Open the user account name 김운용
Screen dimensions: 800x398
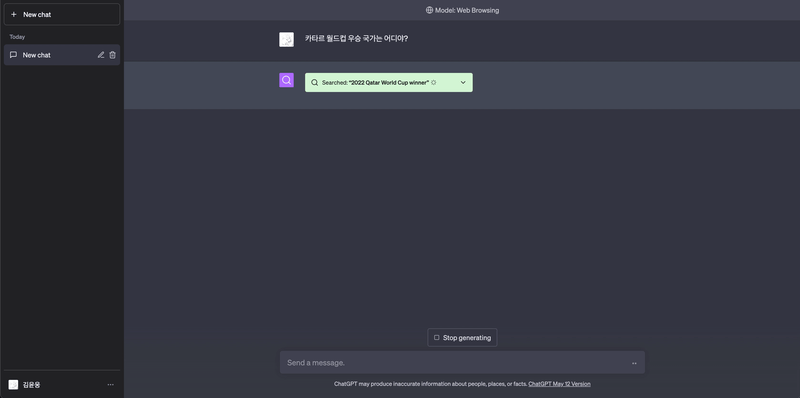[32, 385]
